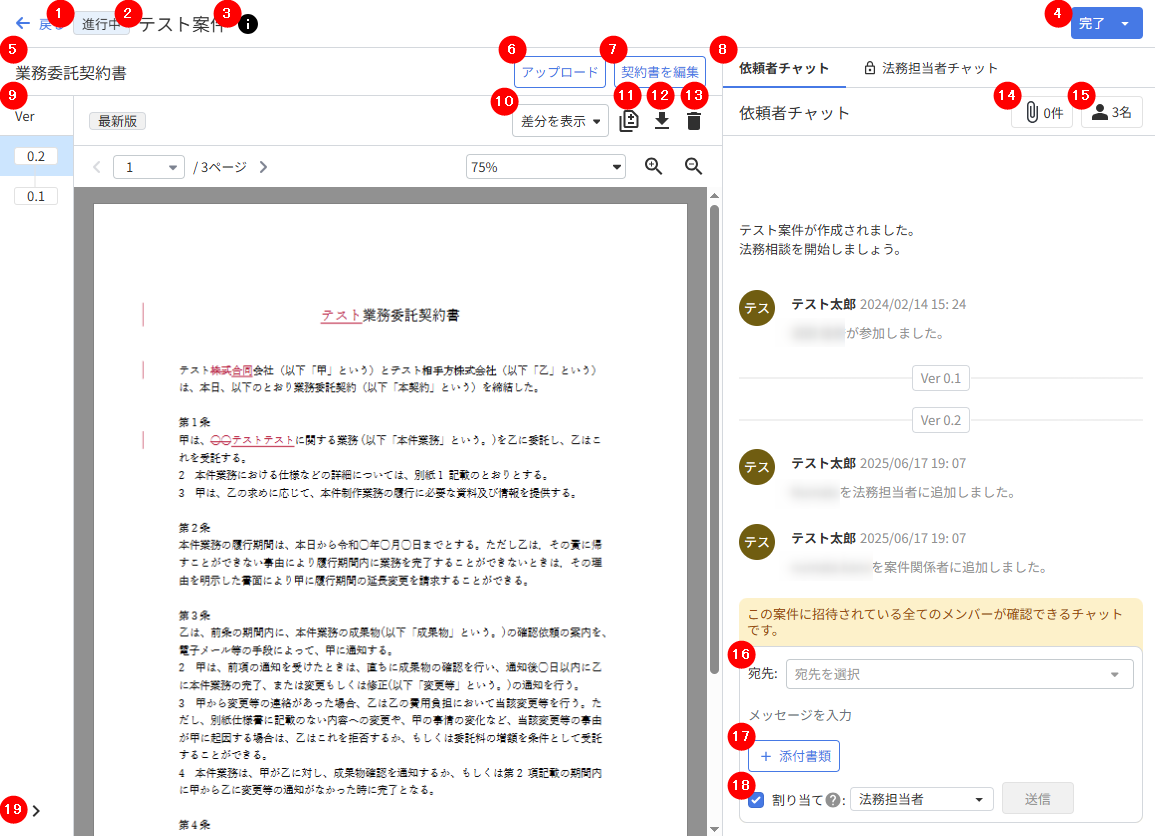Switch to 法務担当者チャット tab

click(x=931, y=69)
